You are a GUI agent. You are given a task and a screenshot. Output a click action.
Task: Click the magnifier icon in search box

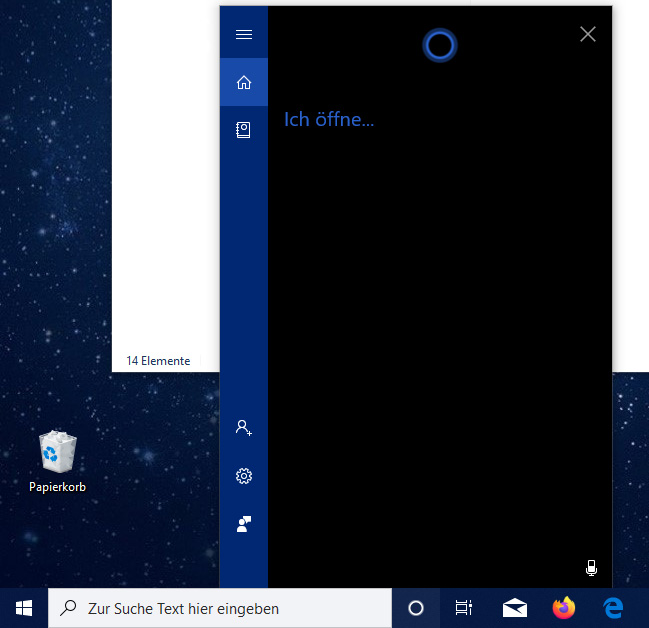coord(68,608)
